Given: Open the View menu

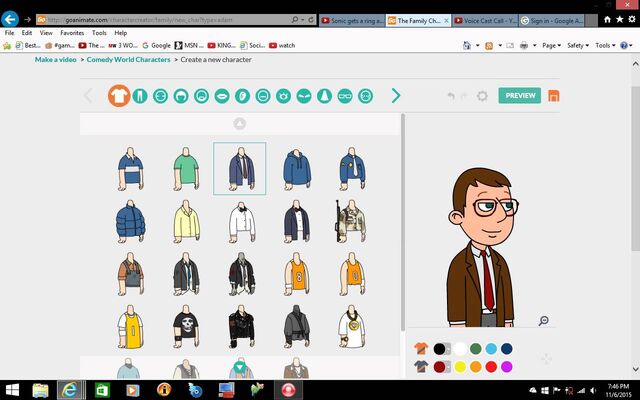Looking at the screenshot, I should (46, 33).
